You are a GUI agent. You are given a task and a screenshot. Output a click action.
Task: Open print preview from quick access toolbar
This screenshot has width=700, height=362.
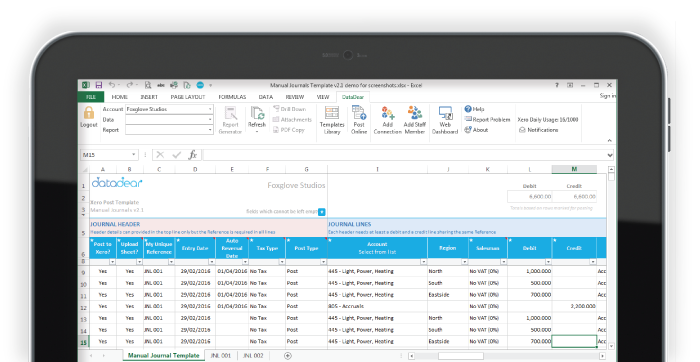148,85
